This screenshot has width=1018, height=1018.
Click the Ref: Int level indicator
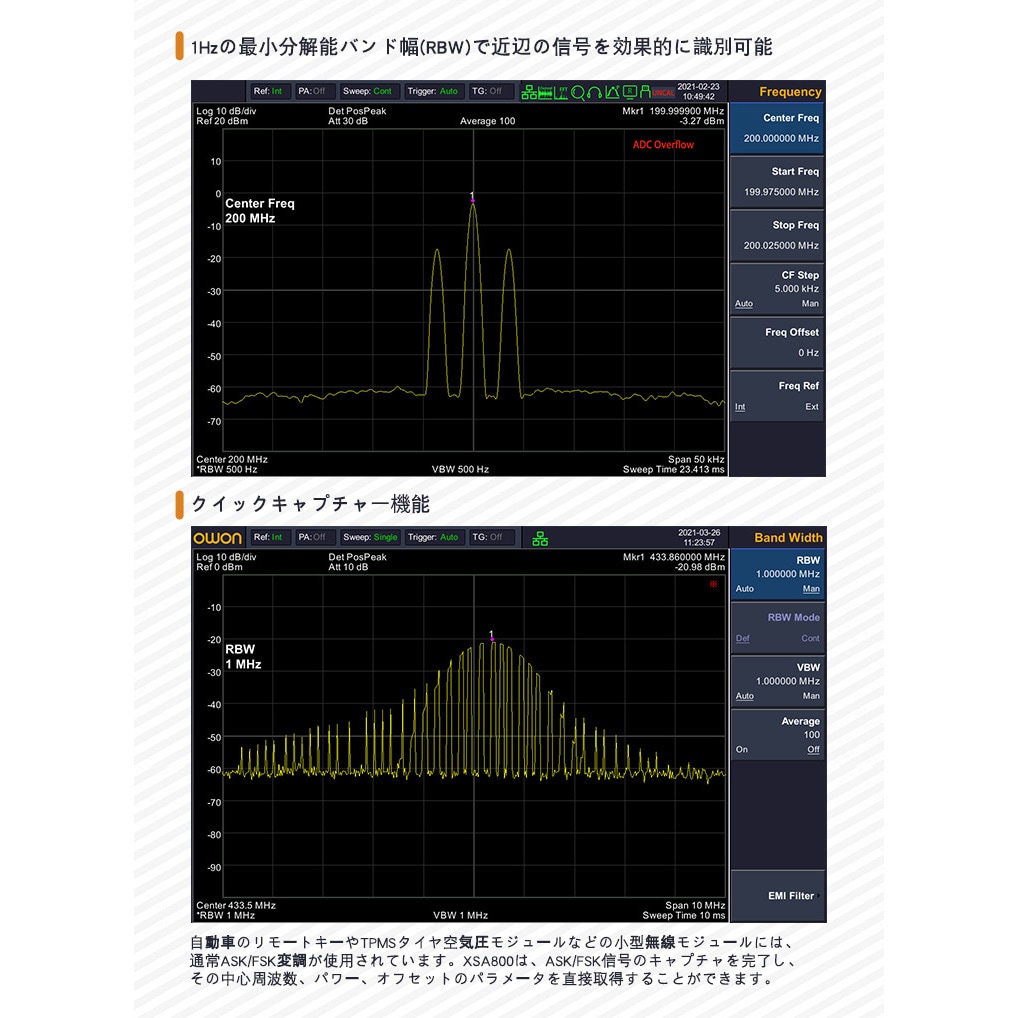(267, 91)
